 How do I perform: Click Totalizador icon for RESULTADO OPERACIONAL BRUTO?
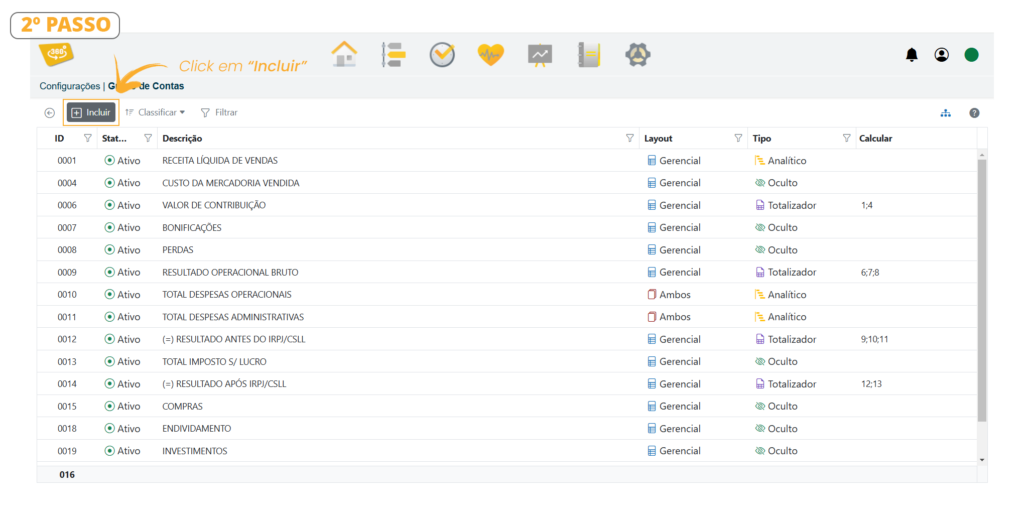tap(760, 272)
